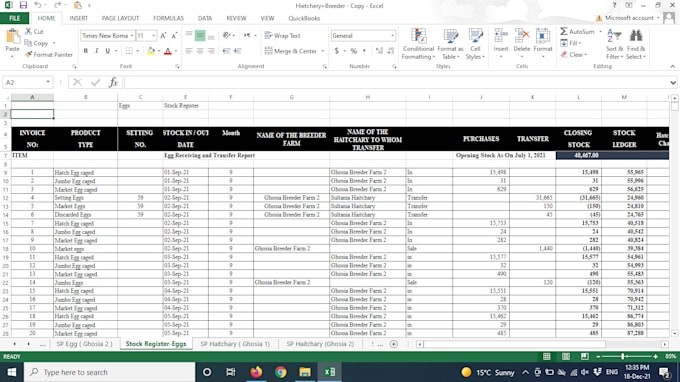
Task: Click in the formula bar
Action: (x=396, y=82)
